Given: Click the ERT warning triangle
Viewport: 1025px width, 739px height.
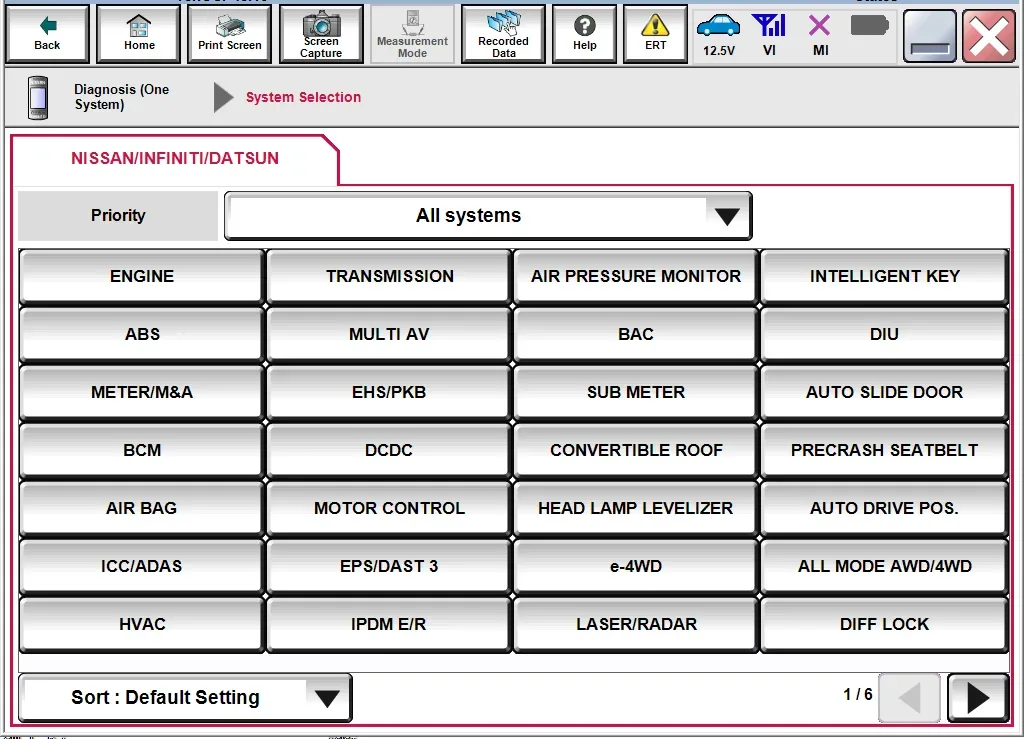Looking at the screenshot, I should point(655,34).
